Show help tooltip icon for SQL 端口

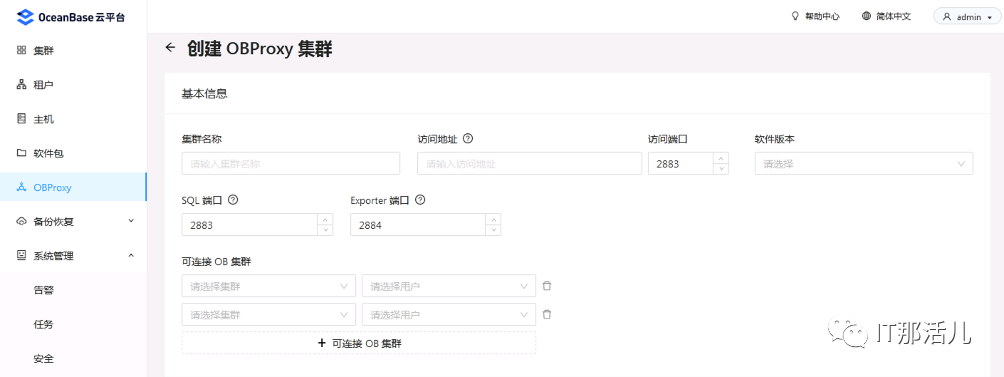[x=233, y=200]
